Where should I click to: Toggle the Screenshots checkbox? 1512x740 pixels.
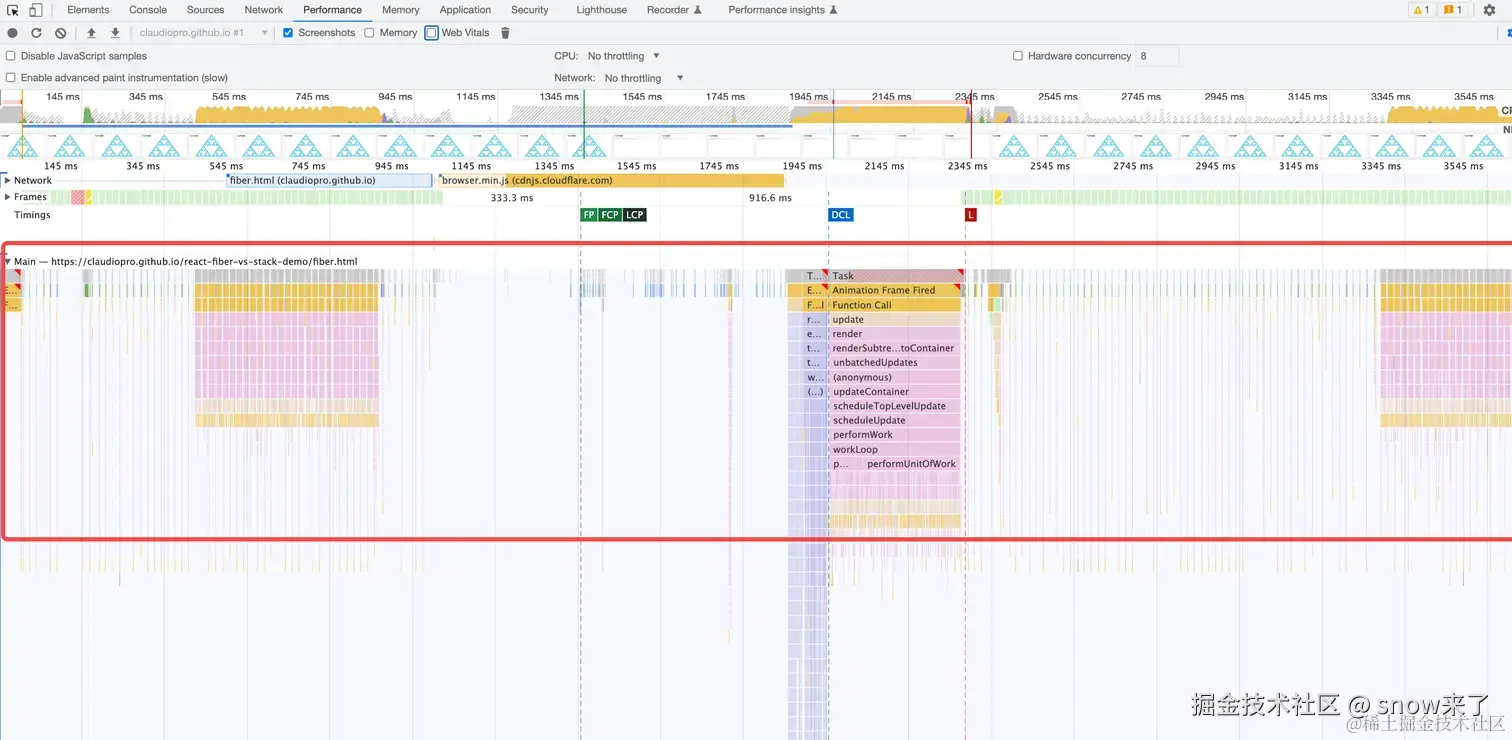(288, 33)
